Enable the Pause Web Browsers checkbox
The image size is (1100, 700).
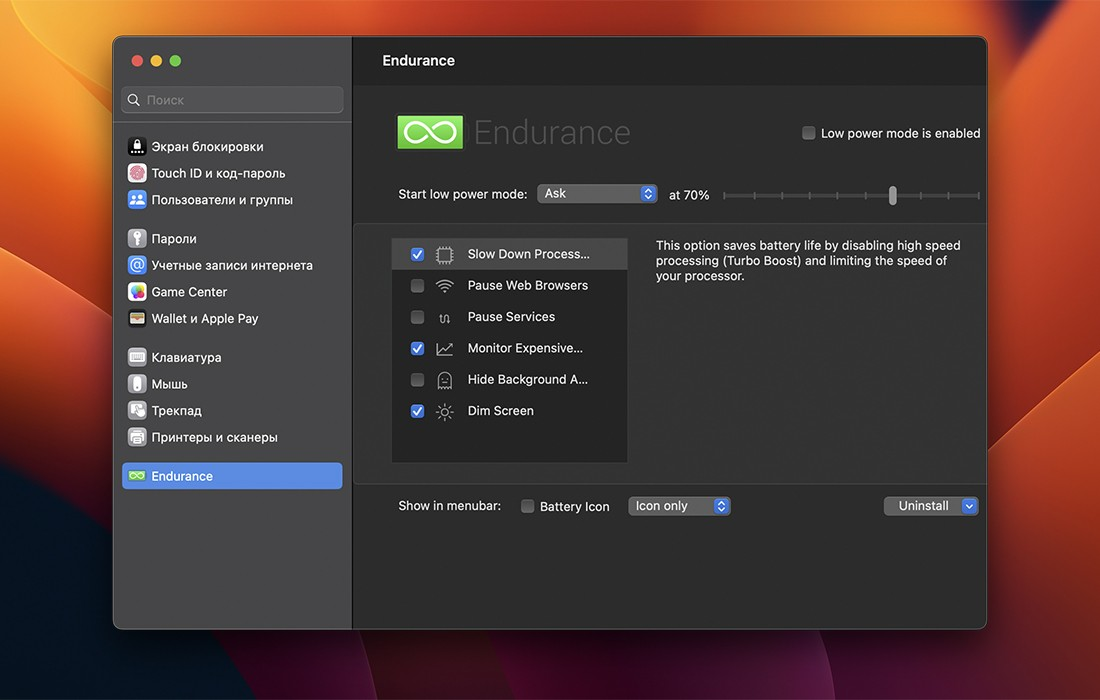(x=417, y=286)
